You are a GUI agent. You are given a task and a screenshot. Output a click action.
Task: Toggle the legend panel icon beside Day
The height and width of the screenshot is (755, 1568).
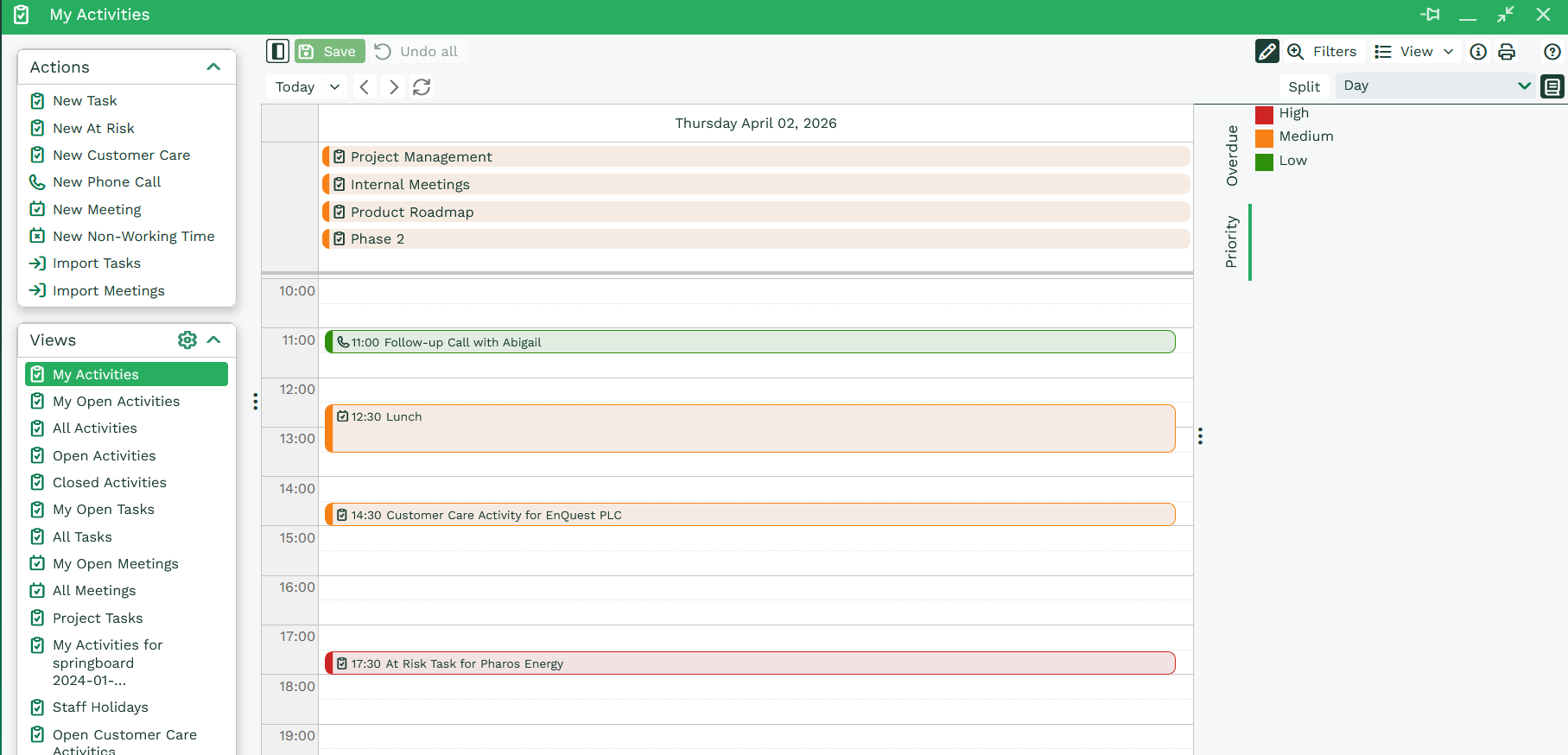pyautogui.click(x=1552, y=86)
